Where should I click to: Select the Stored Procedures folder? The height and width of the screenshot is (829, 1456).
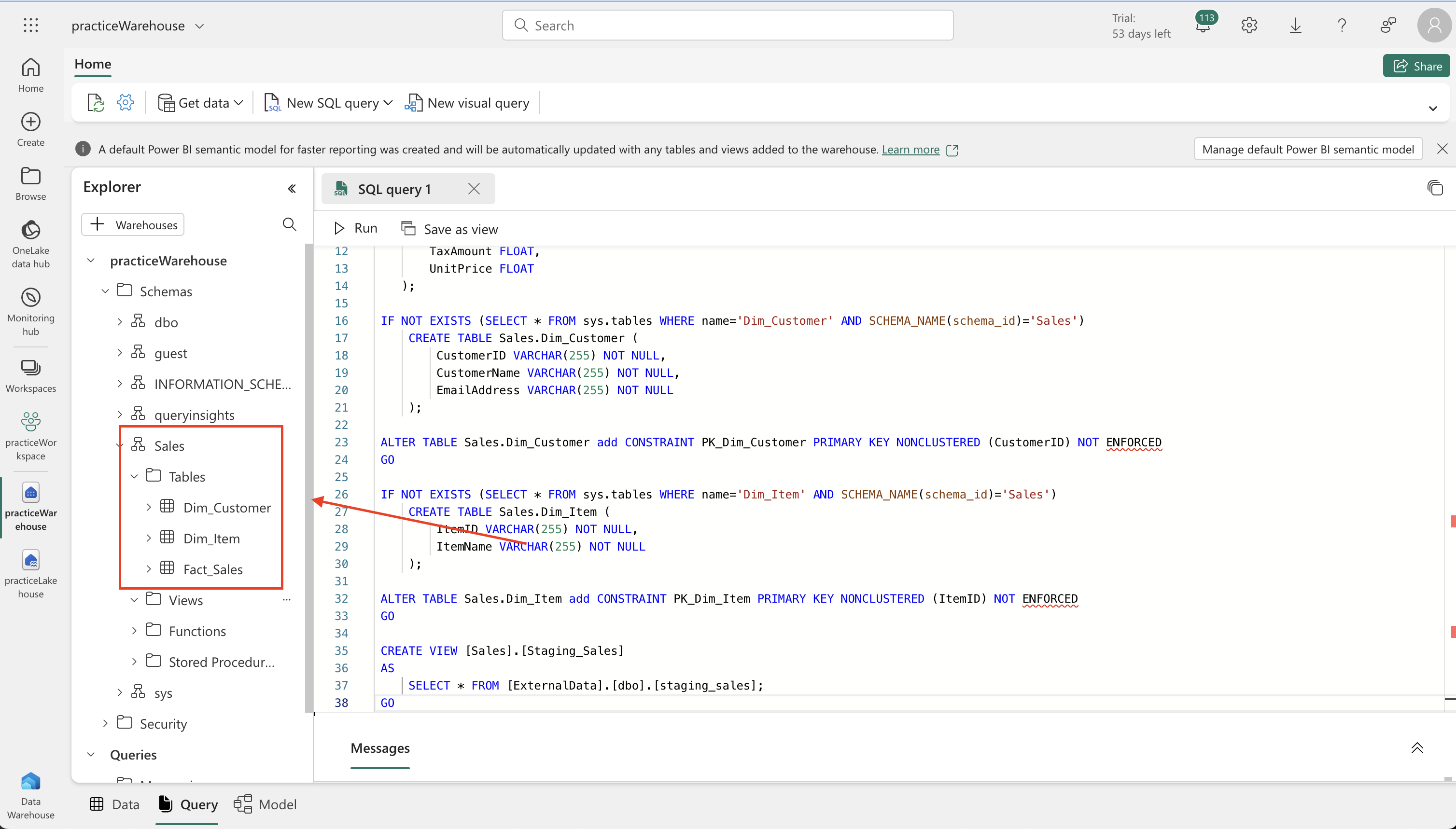coord(222,662)
